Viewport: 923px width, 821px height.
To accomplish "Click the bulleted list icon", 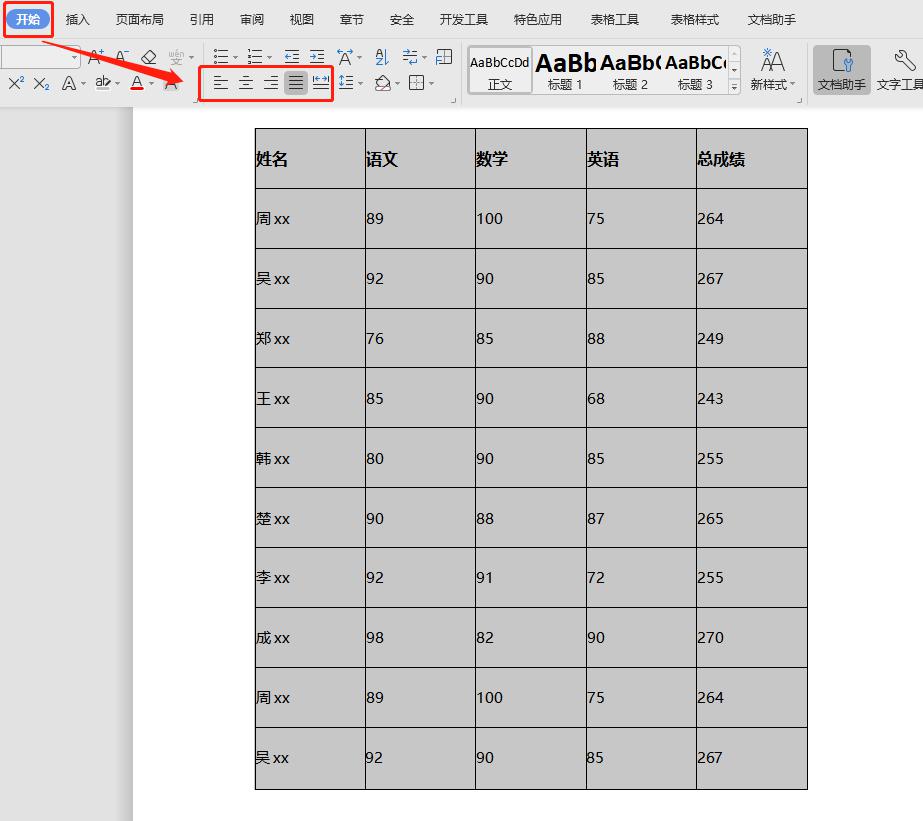I will pos(221,56).
